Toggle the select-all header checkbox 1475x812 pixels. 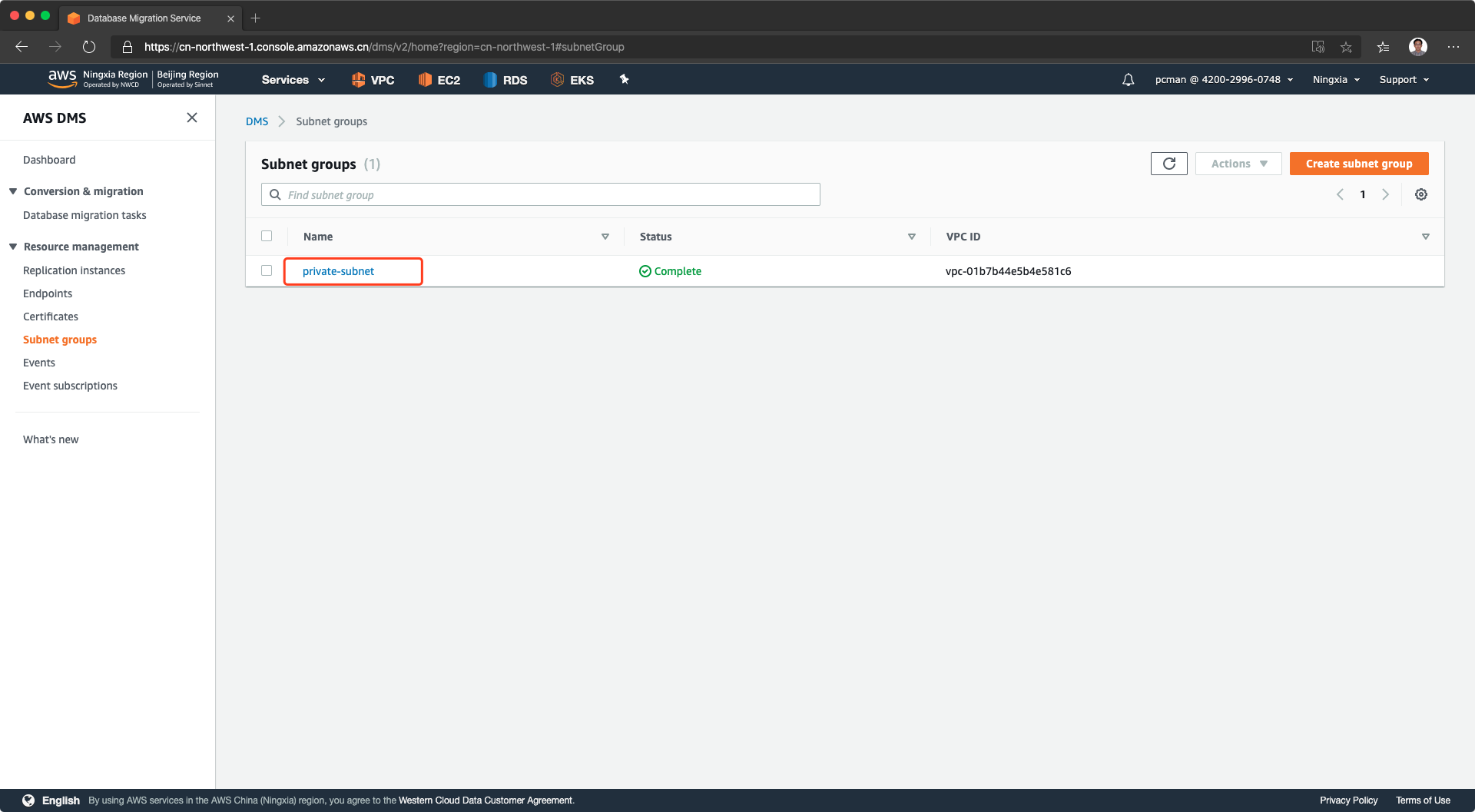(x=267, y=236)
